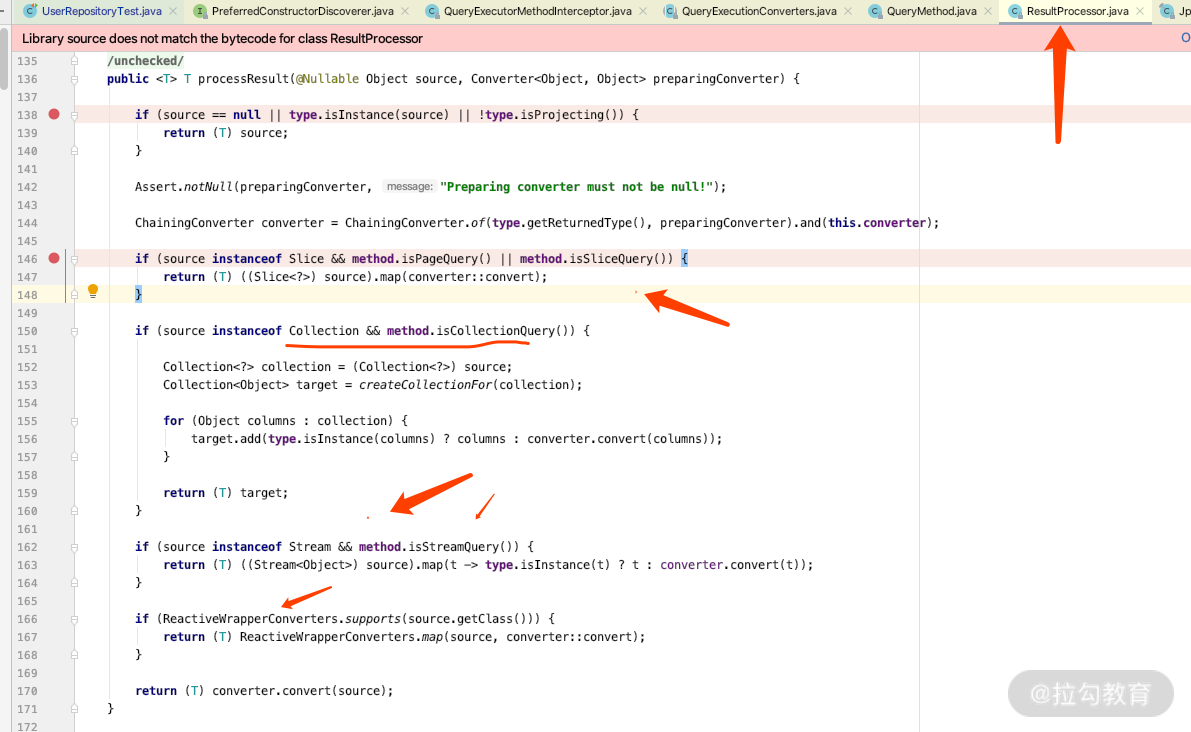
Task: Click the closing fold marker at line 171
Action: (x=74, y=708)
